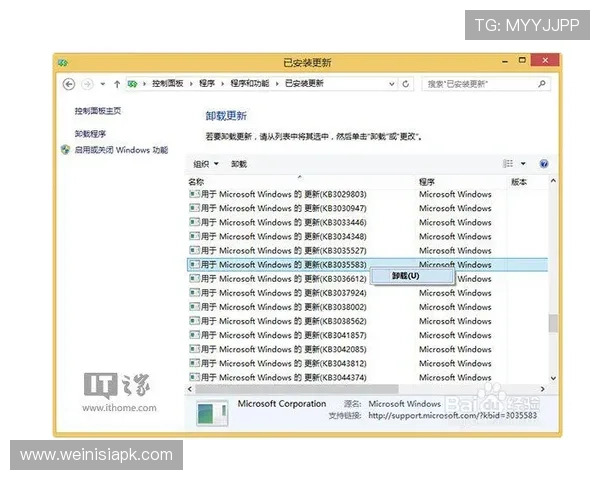This screenshot has width=600, height=480.
Task: Click shield icon beside Windows features link
Action: coord(65,150)
